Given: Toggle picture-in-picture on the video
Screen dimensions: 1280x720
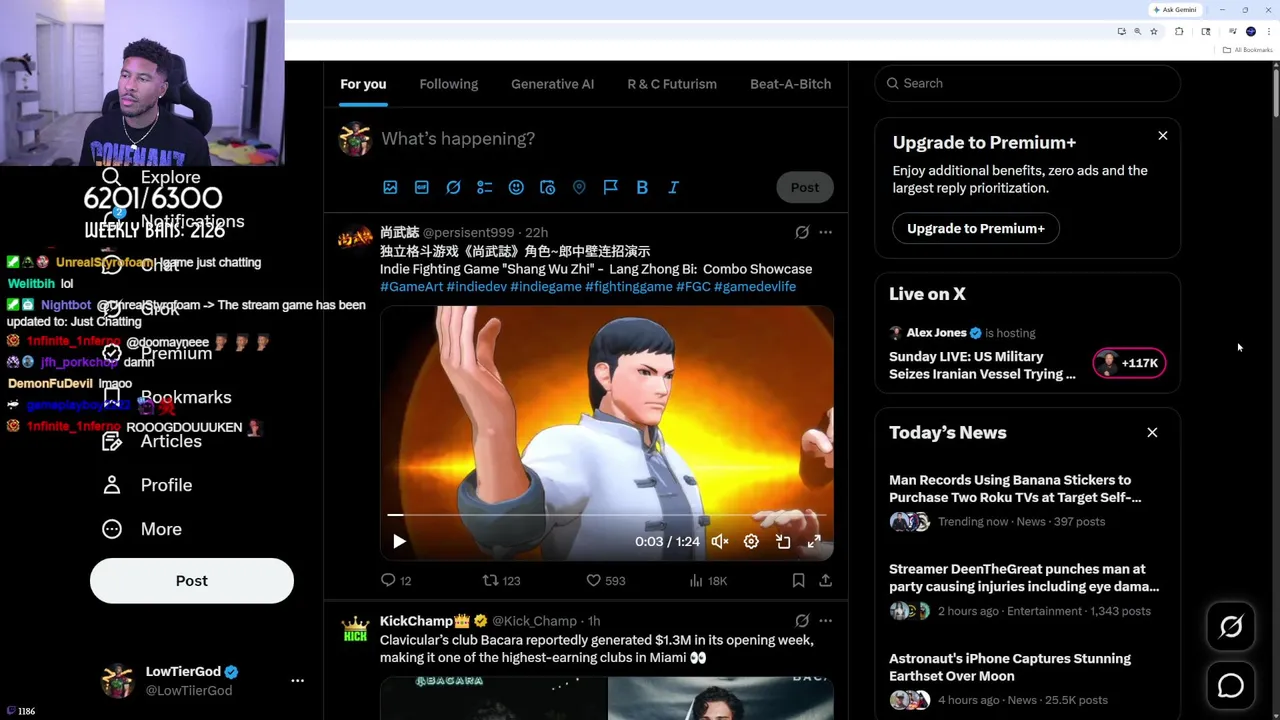Looking at the screenshot, I should 783,541.
